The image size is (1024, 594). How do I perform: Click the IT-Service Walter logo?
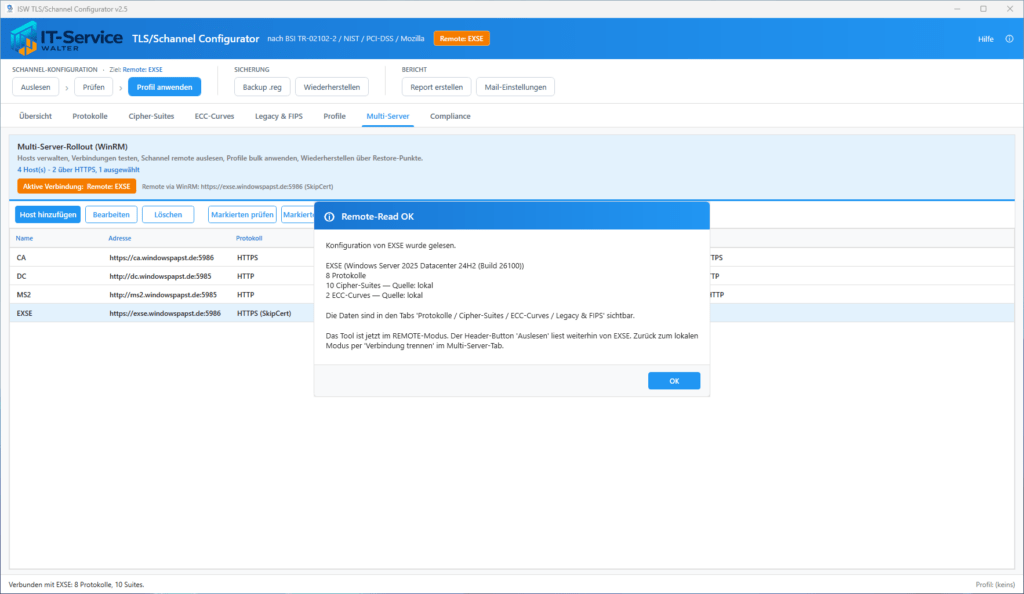point(66,39)
